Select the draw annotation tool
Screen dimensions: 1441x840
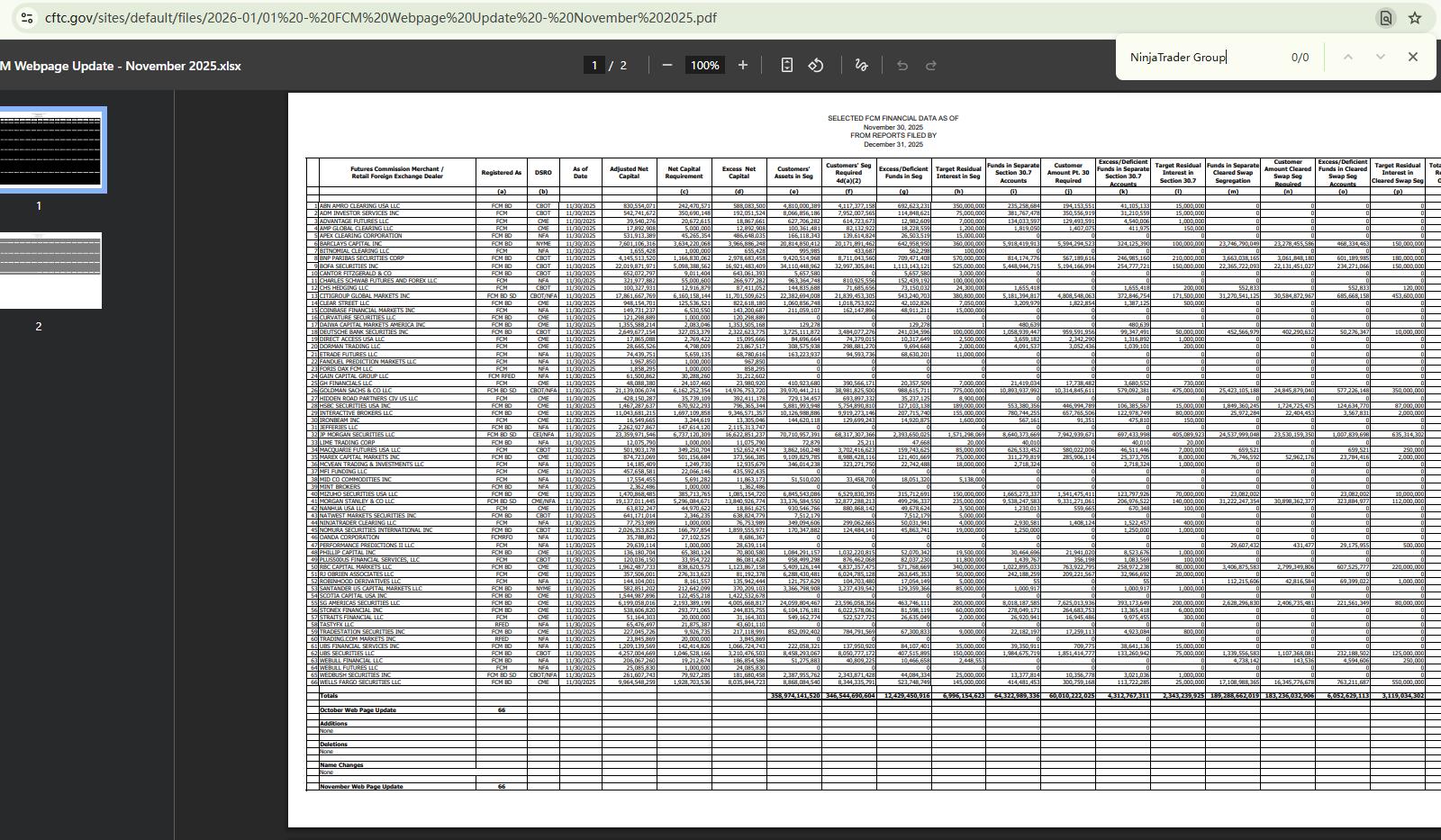[x=861, y=65]
